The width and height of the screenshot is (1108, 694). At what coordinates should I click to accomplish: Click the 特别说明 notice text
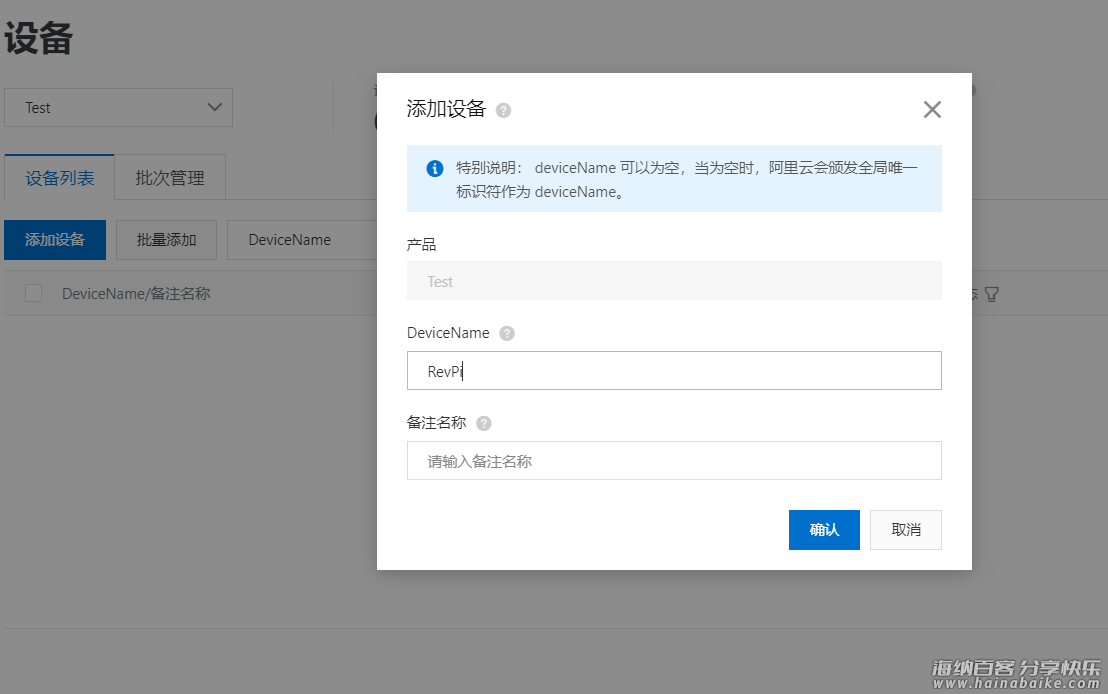click(x=686, y=180)
